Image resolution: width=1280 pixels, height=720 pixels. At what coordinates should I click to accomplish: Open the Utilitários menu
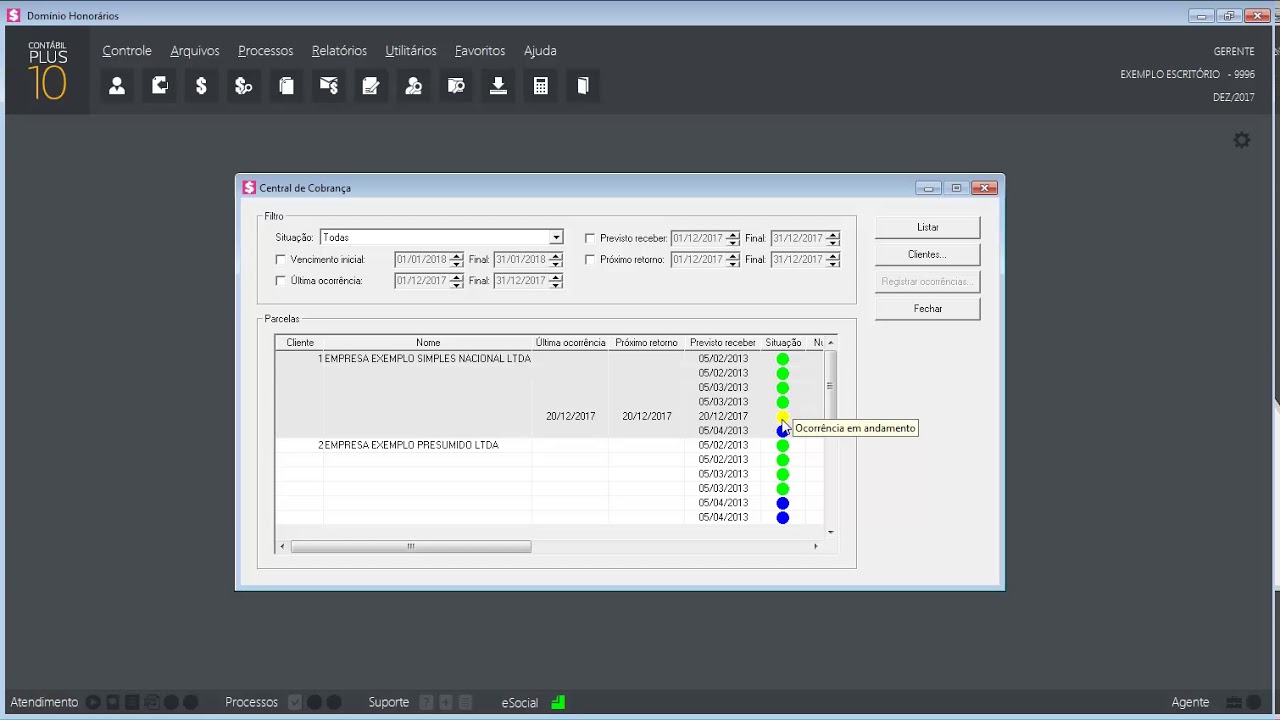point(411,51)
